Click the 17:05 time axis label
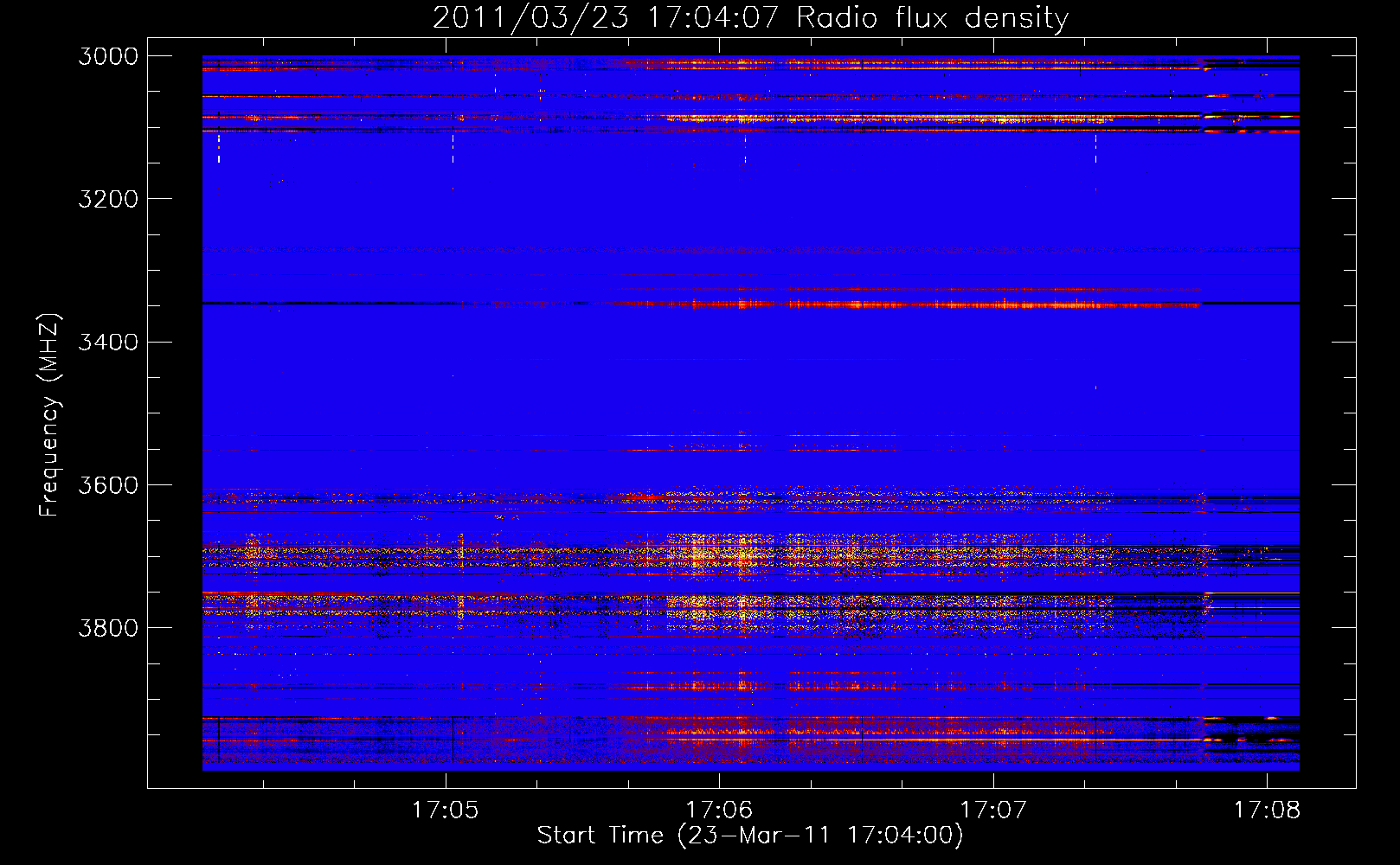 (445, 810)
